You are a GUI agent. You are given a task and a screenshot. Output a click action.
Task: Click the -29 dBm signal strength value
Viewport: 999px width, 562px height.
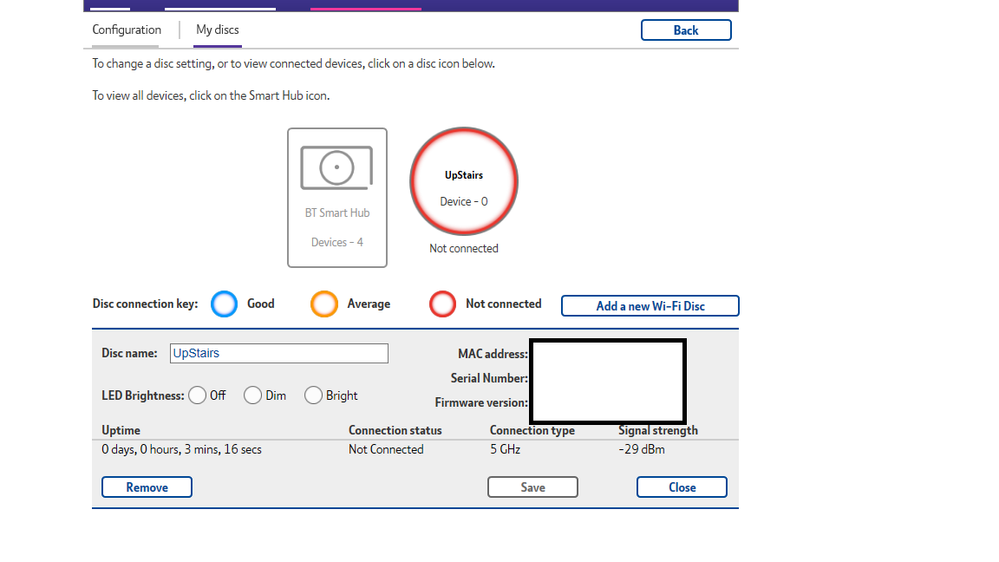pos(641,450)
